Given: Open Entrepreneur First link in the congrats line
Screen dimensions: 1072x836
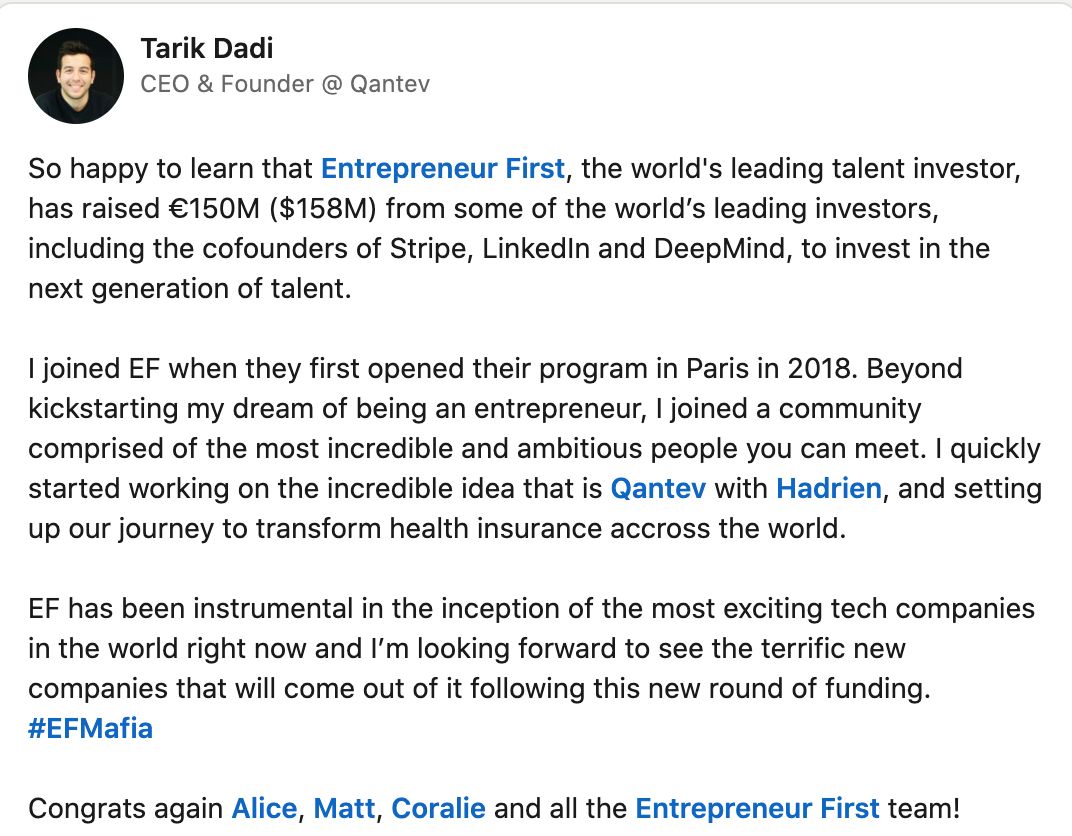Looking at the screenshot, I should pyautogui.click(x=757, y=808).
